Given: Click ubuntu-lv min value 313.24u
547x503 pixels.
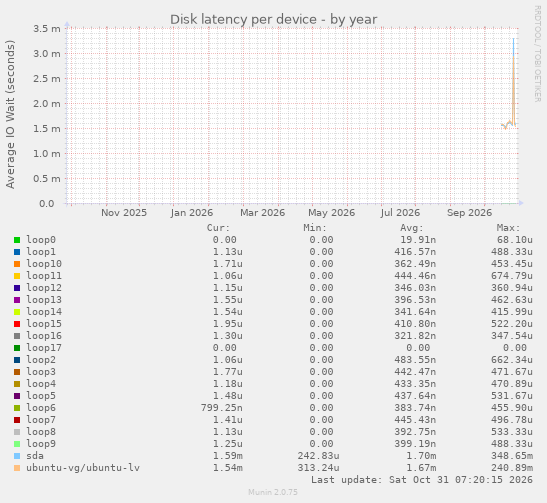Looking at the screenshot, I should coord(319,468).
